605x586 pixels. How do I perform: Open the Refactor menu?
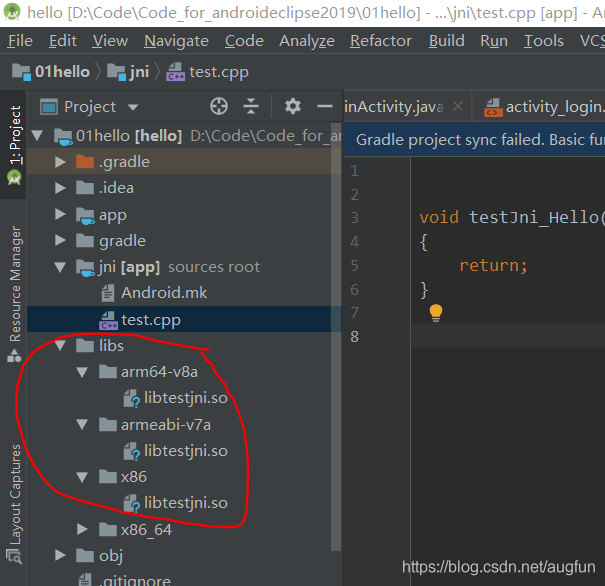(381, 41)
